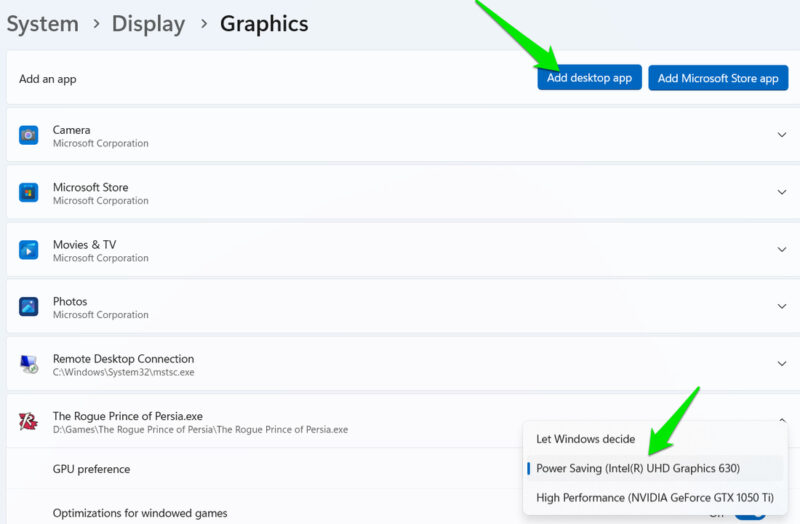
Task: Click the GPU preference label
Action: 91,469
